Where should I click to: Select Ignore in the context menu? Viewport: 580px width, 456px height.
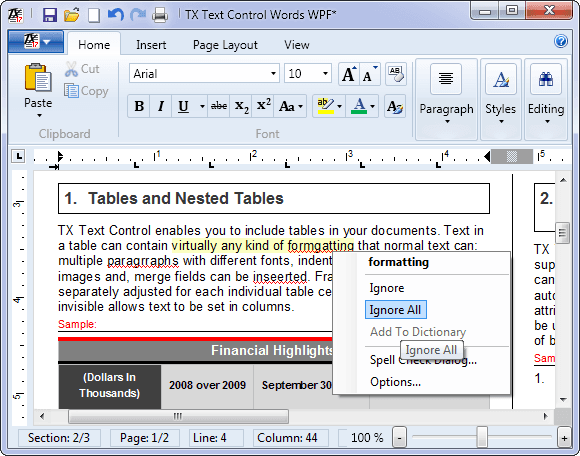(387, 288)
